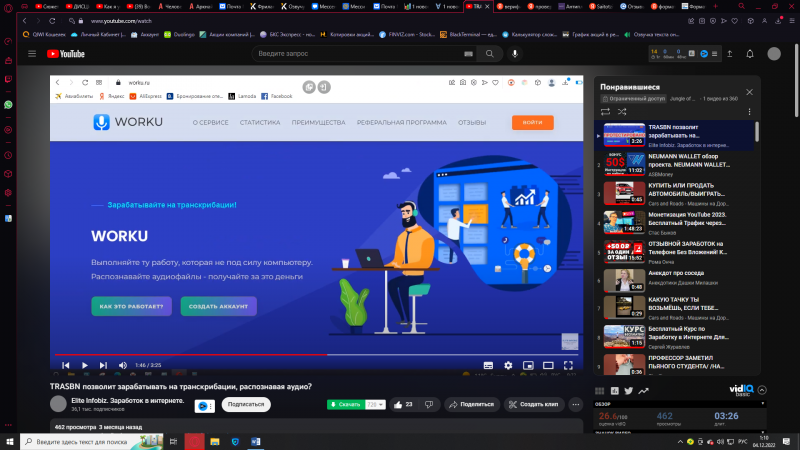This screenshot has width=800, height=450.
Task: Open WhatsApp in Opera sidebar
Action: click(8, 105)
